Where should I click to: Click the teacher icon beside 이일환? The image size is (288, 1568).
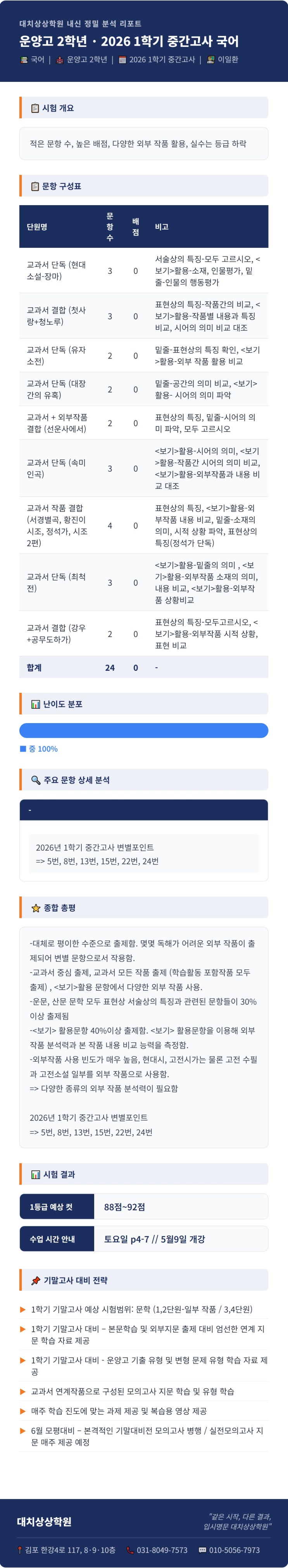210,60
